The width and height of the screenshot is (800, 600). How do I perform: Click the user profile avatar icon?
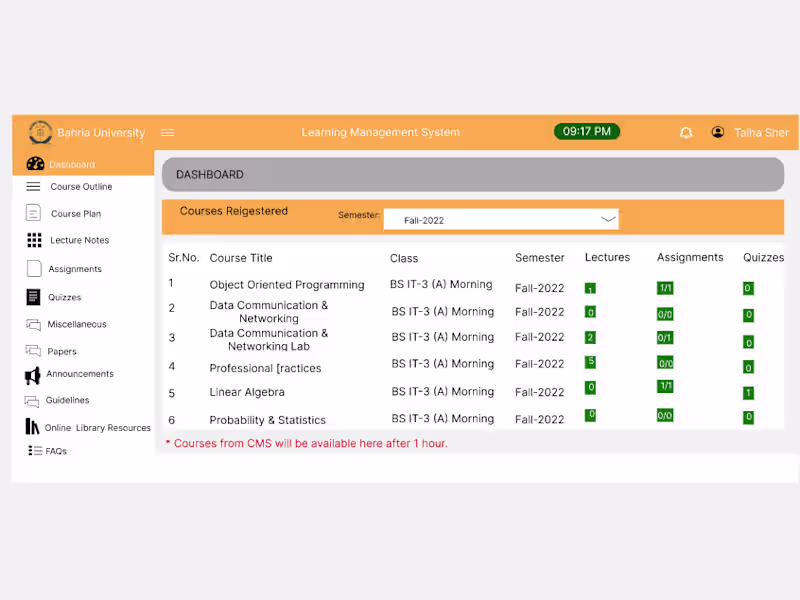click(x=718, y=132)
